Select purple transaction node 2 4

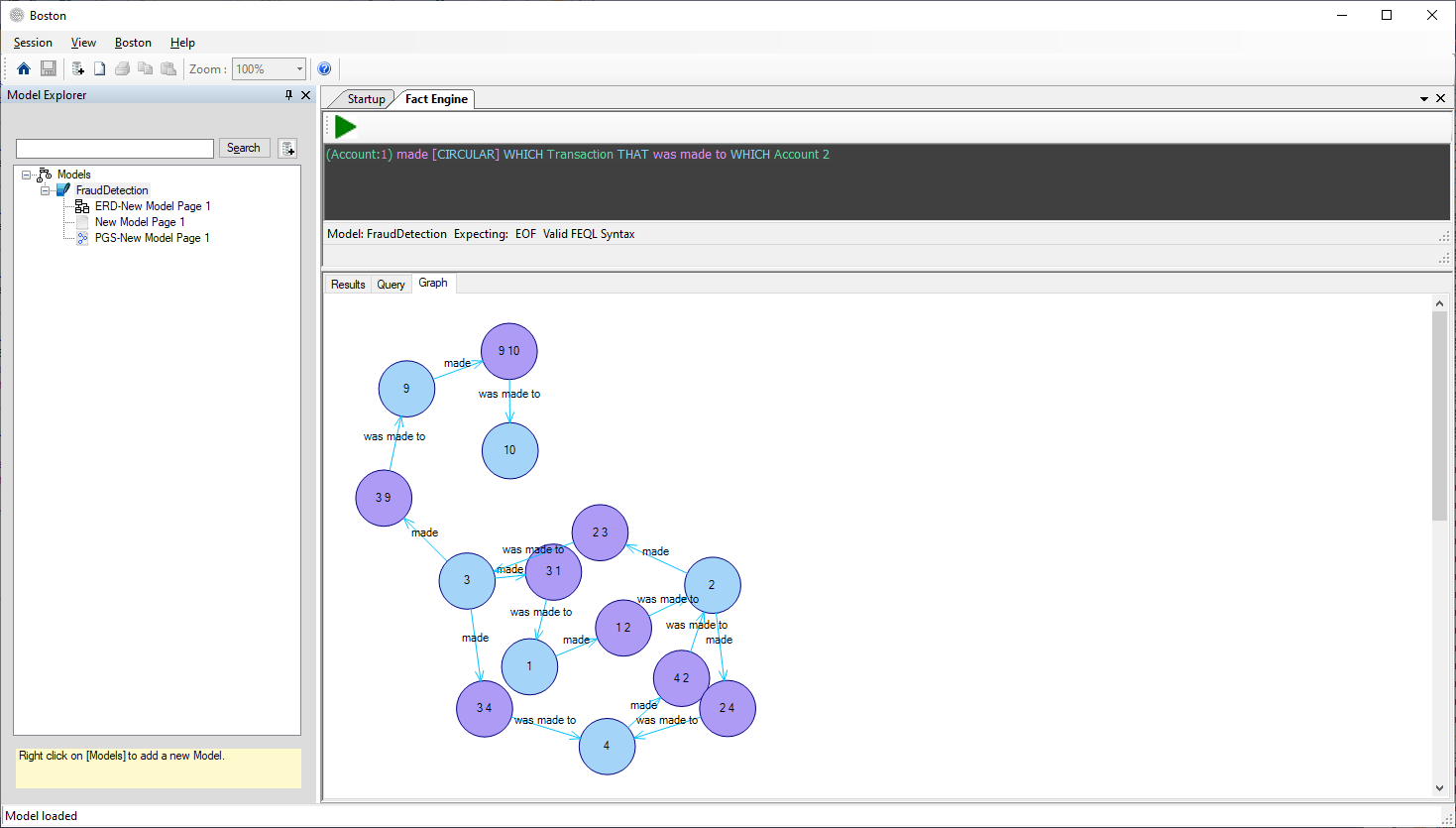(728, 708)
